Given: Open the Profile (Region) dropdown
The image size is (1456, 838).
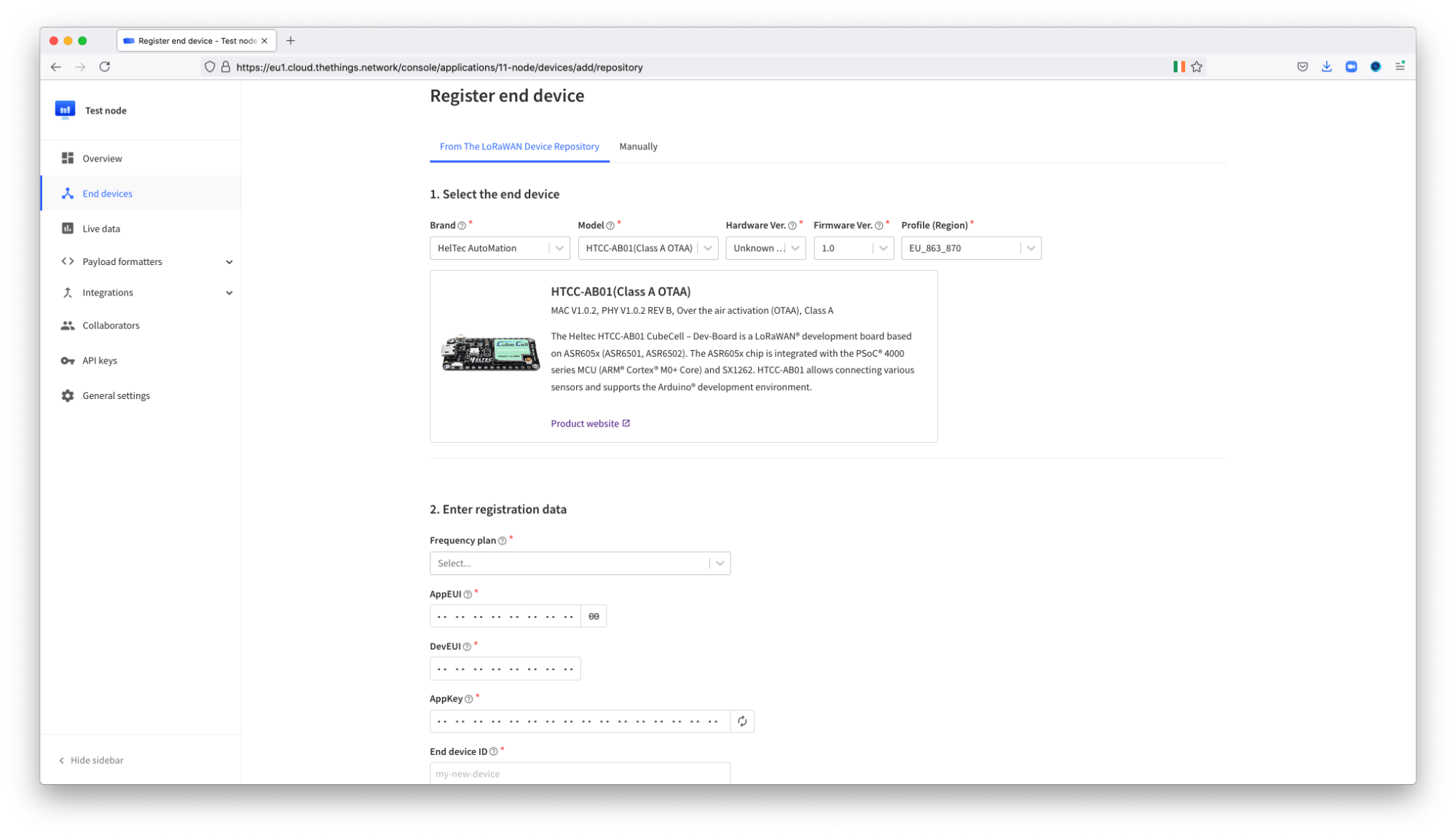Looking at the screenshot, I should click(970, 248).
